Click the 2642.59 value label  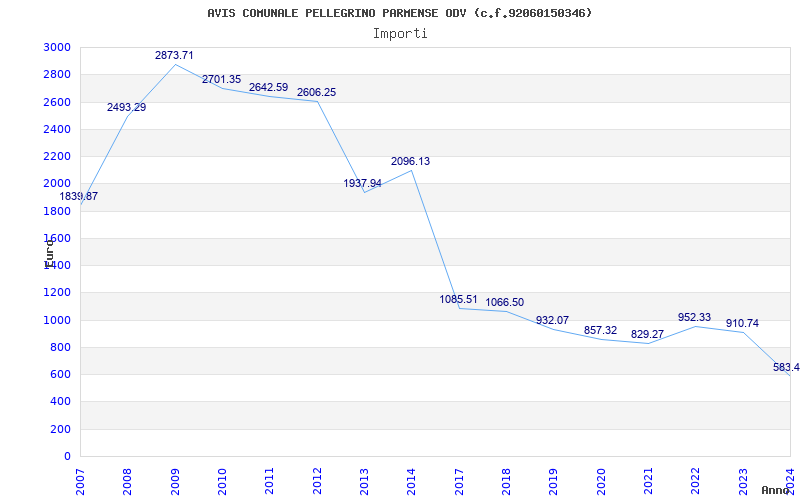[x=268, y=87]
